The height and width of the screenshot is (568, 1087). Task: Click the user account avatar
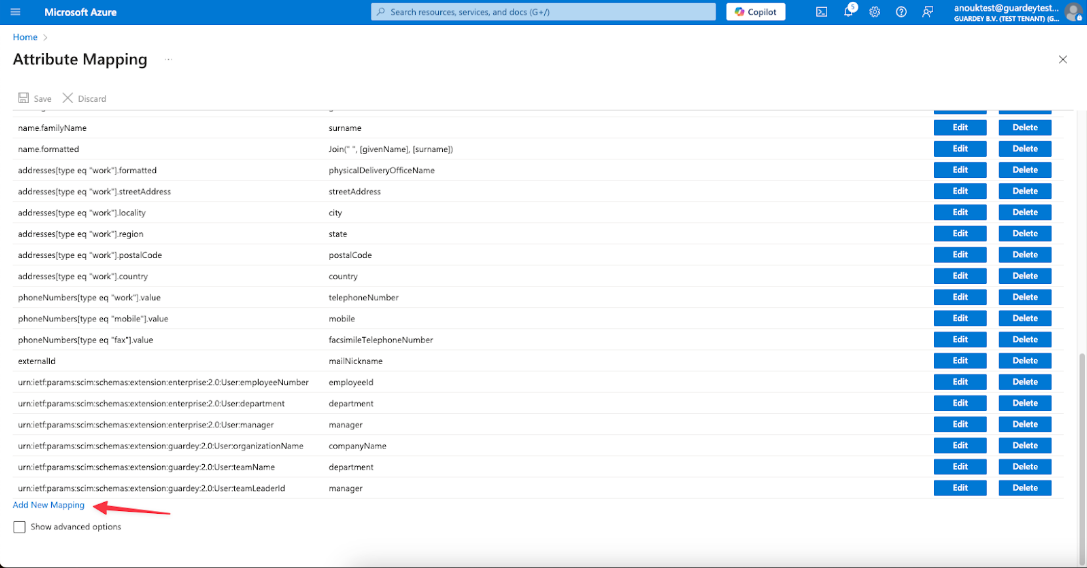click(x=1074, y=12)
